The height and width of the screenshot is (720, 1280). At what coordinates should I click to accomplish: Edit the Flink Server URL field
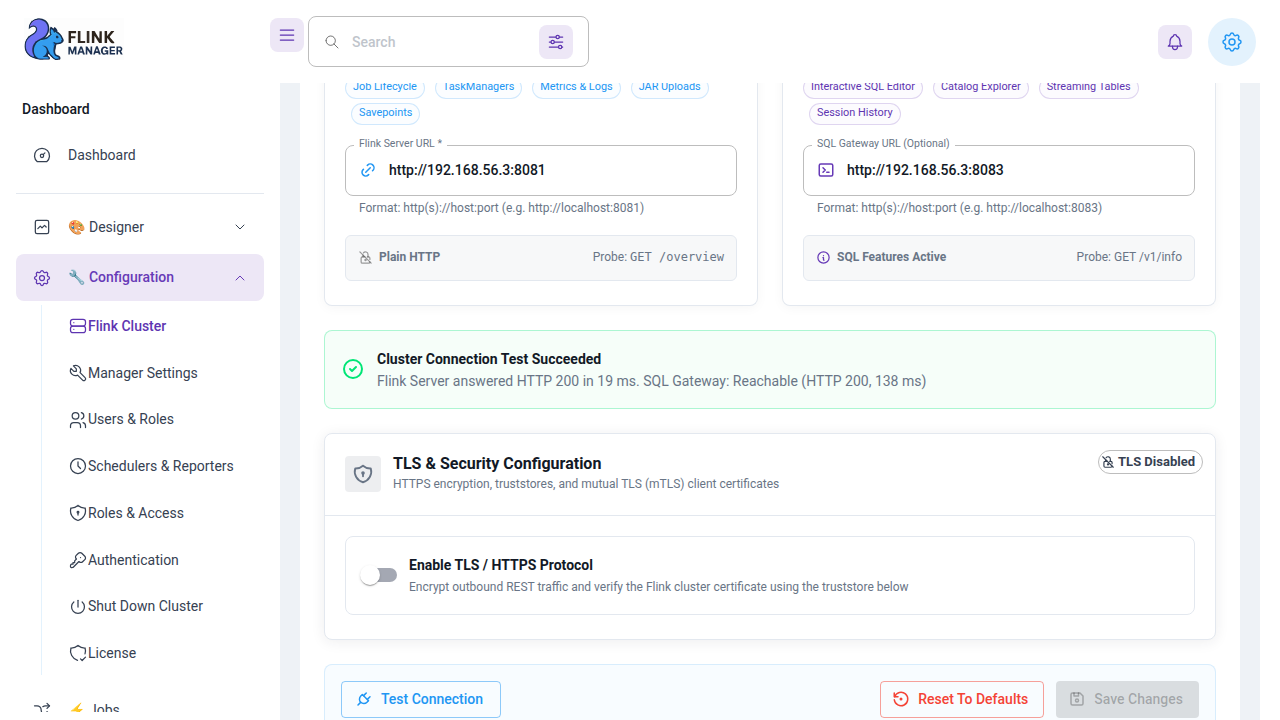(x=541, y=170)
